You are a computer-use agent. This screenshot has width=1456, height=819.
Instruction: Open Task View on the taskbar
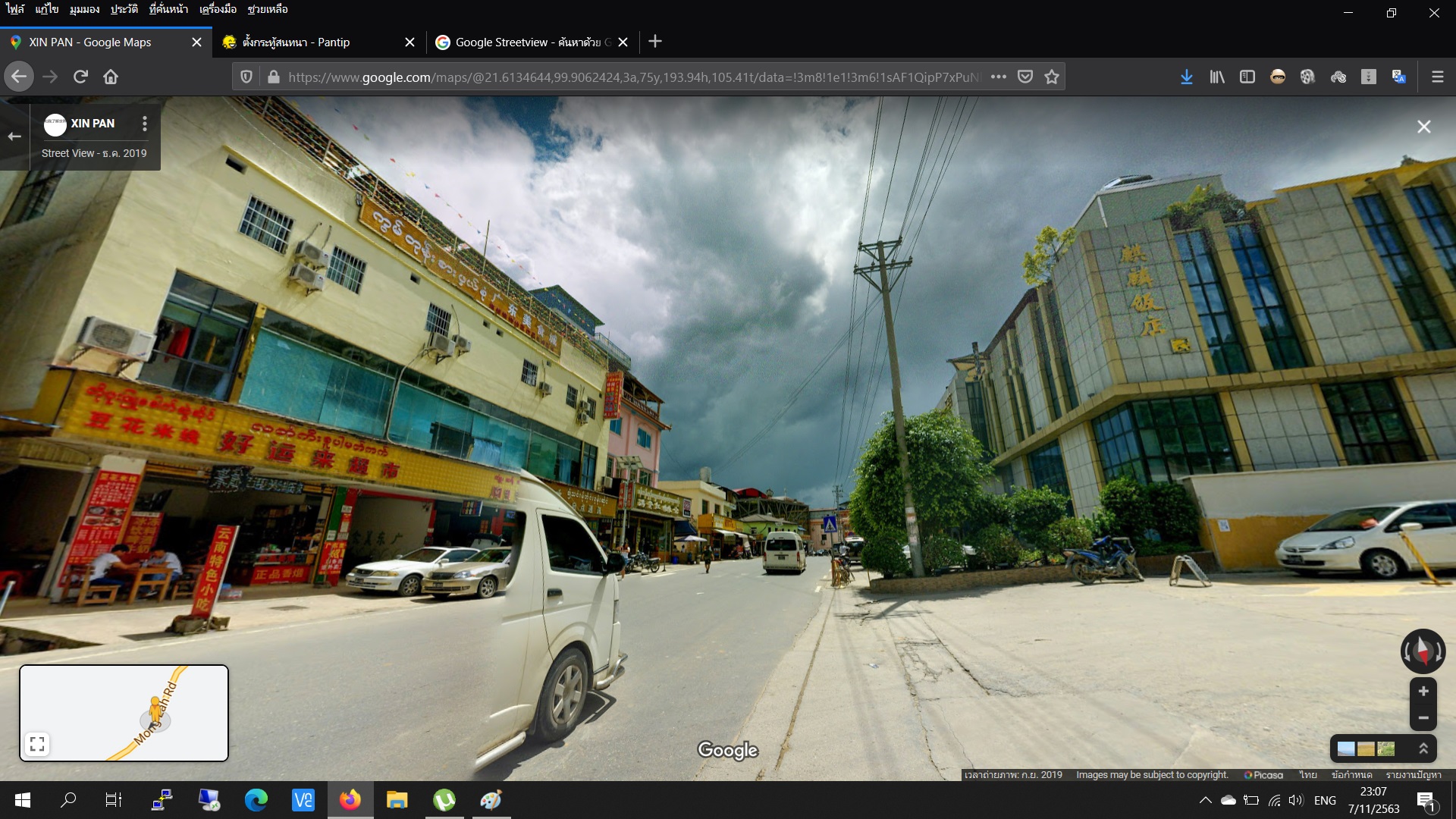pyautogui.click(x=114, y=800)
